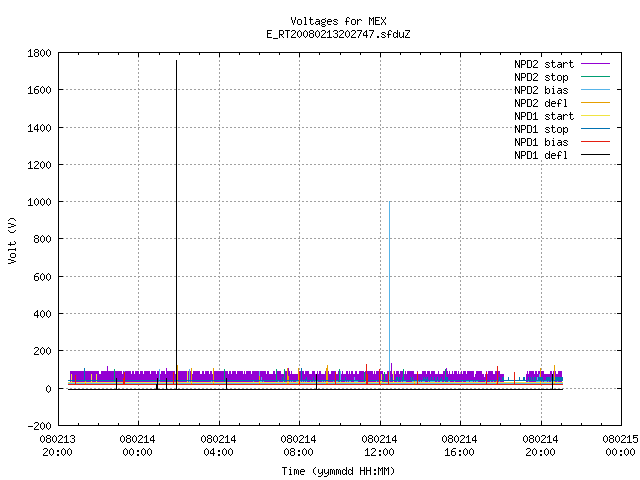The image size is (640, 480).
Task: Click the '080214 16:00' time tick label
Action: 459,446
